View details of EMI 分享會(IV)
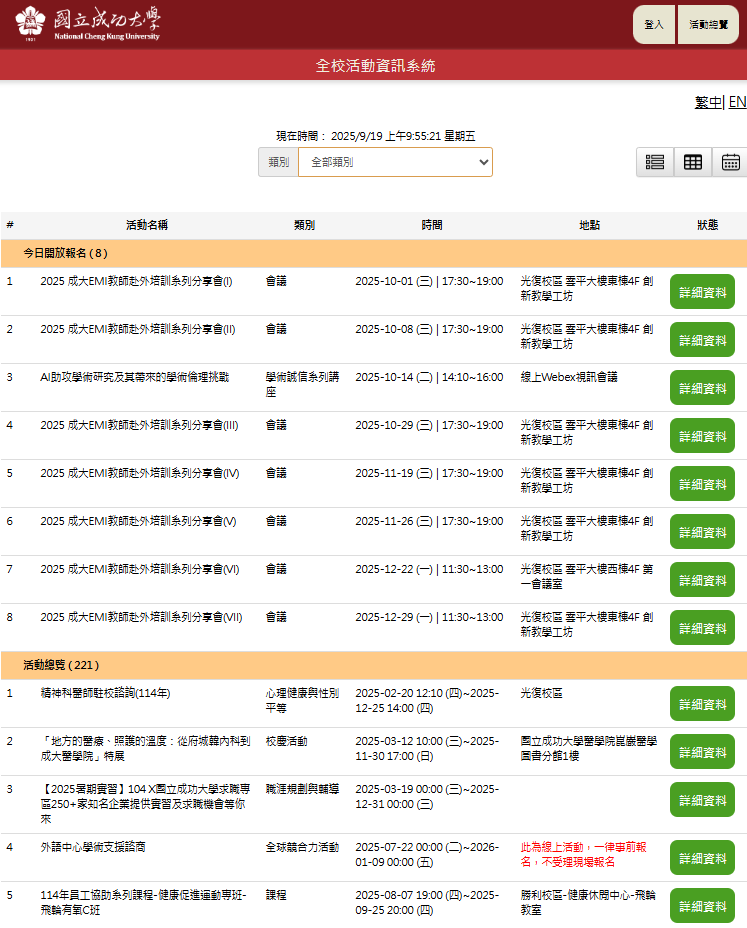Screen dimensions: 747x928 click(x=702, y=484)
